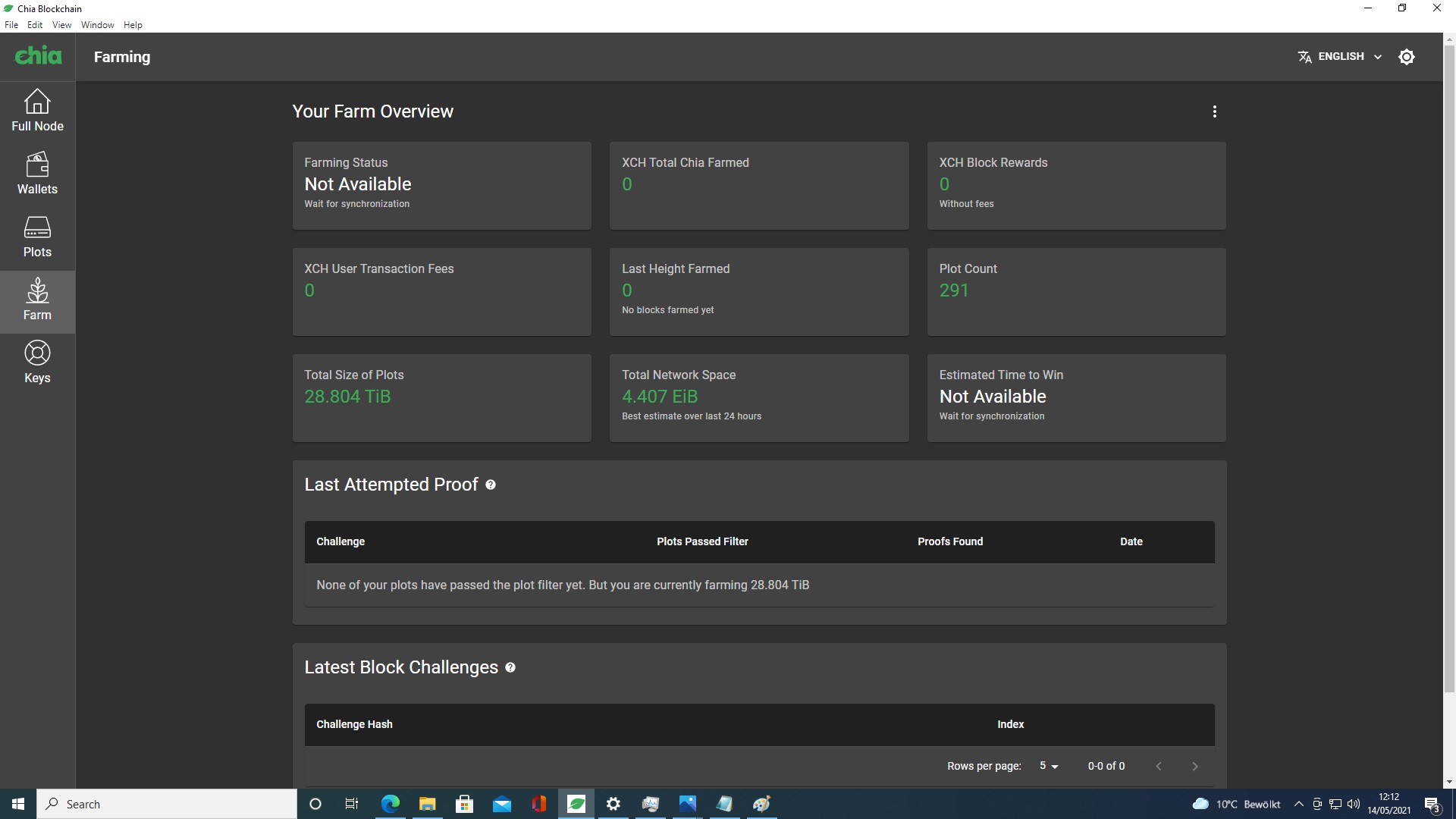Open the rows per page dropdown

tap(1049, 766)
